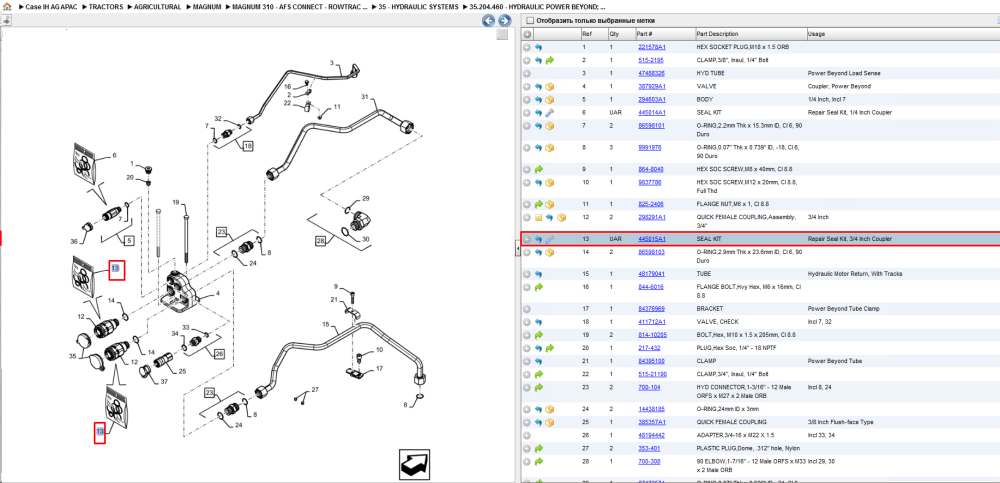The image size is (1000, 483).
Task: Click green arrow in 90 ELBOW row 28
Action: (538, 461)
